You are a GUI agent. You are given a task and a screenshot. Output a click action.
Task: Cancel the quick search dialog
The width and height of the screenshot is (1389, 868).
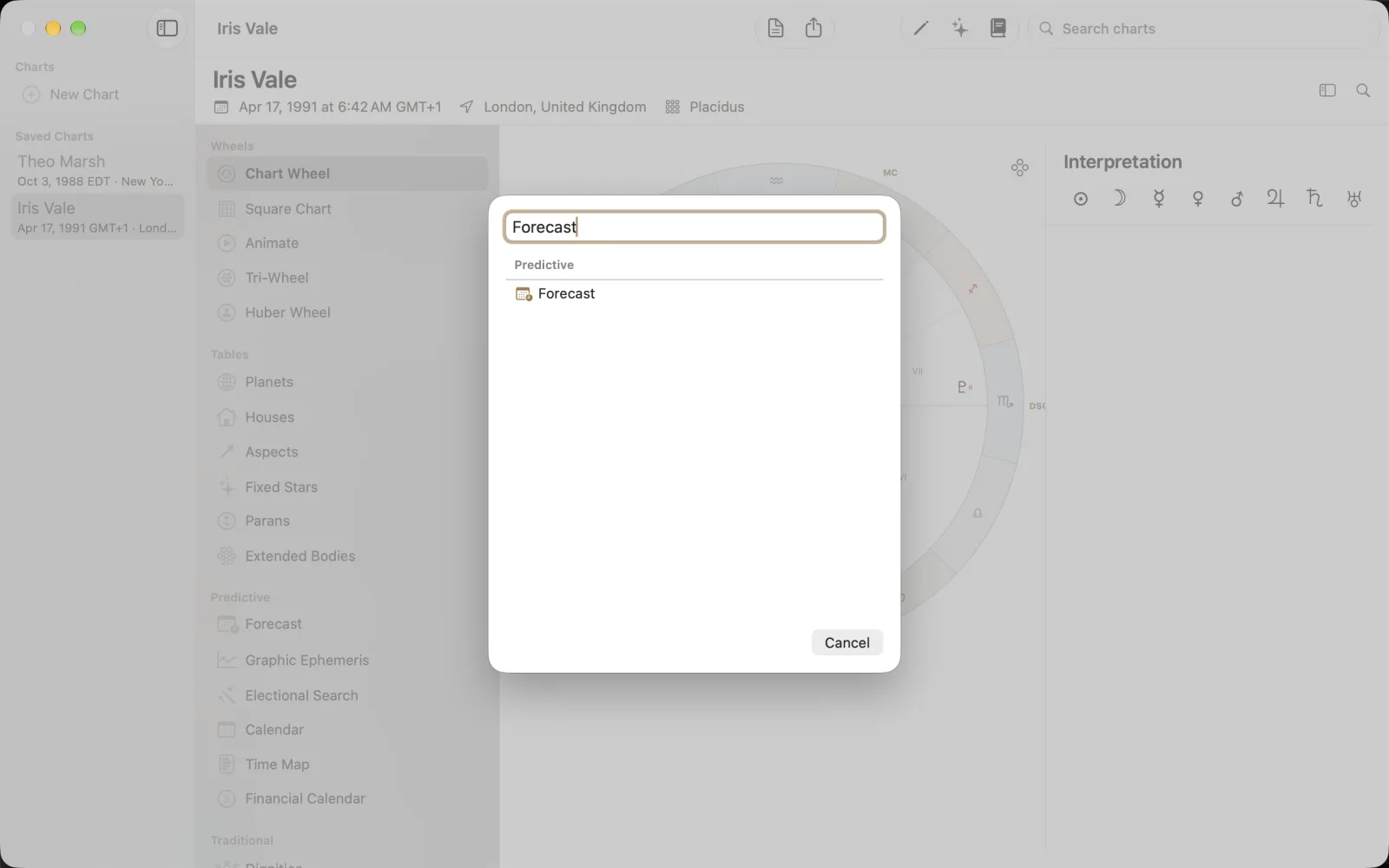[x=846, y=642]
